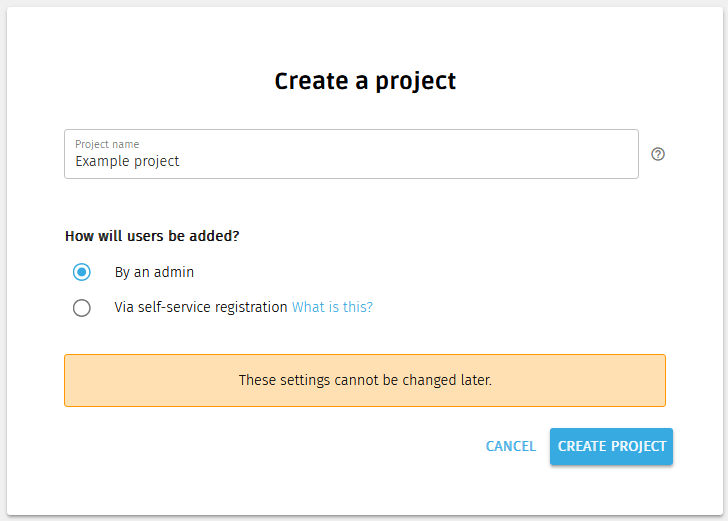Select the self-service registration radio button
Screen dimensions: 728x521
click(x=82, y=308)
